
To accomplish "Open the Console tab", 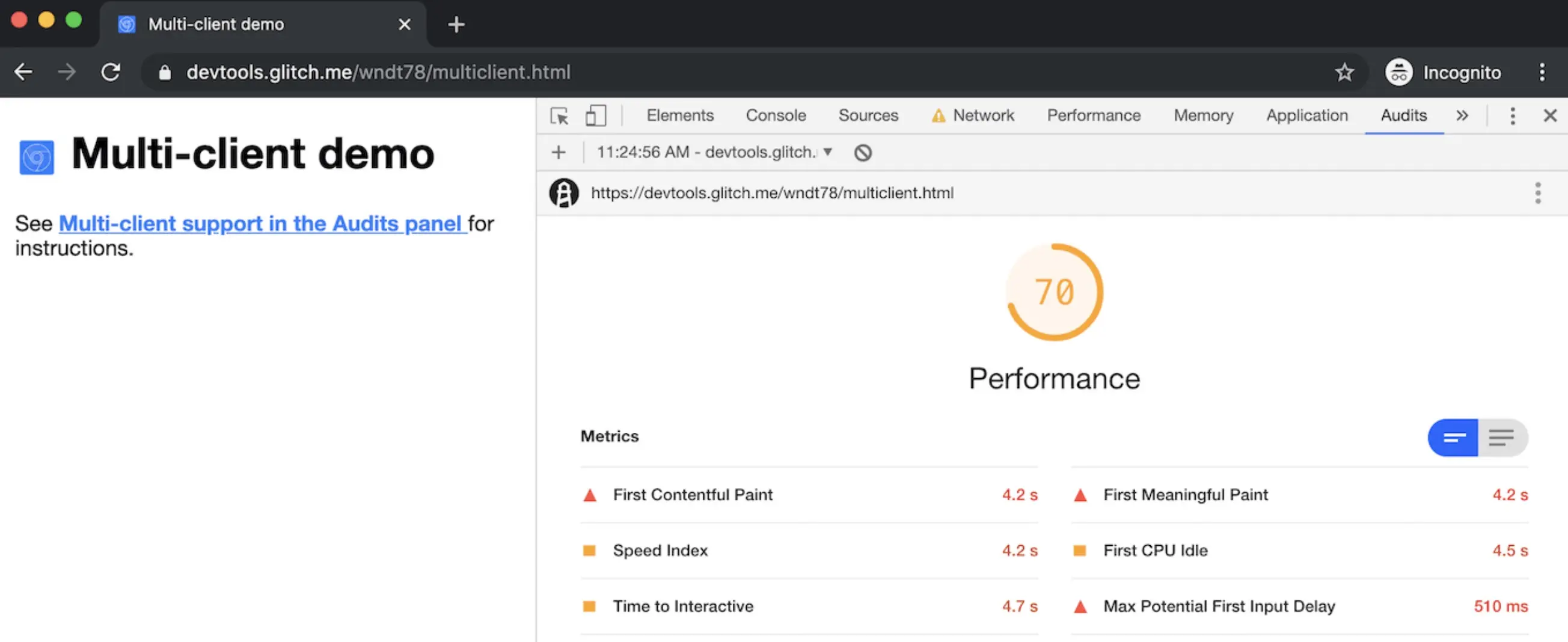I will click(776, 115).
